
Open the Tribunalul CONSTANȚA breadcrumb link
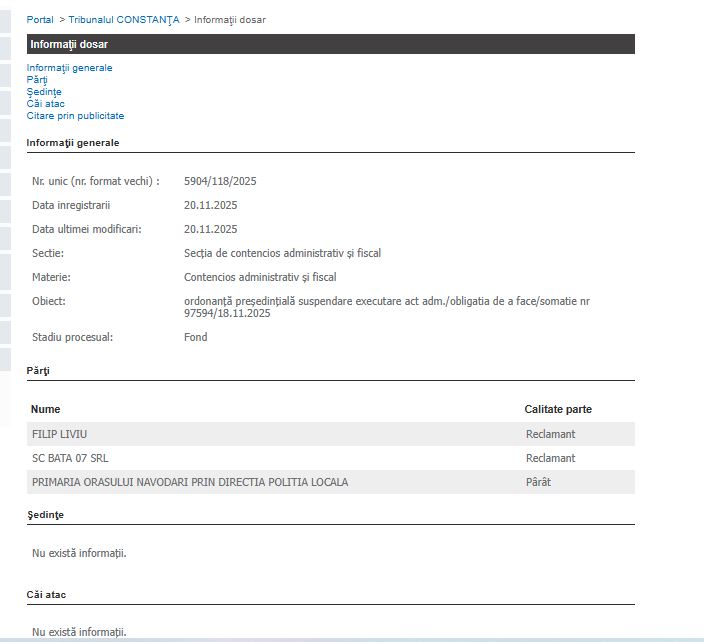coord(125,20)
